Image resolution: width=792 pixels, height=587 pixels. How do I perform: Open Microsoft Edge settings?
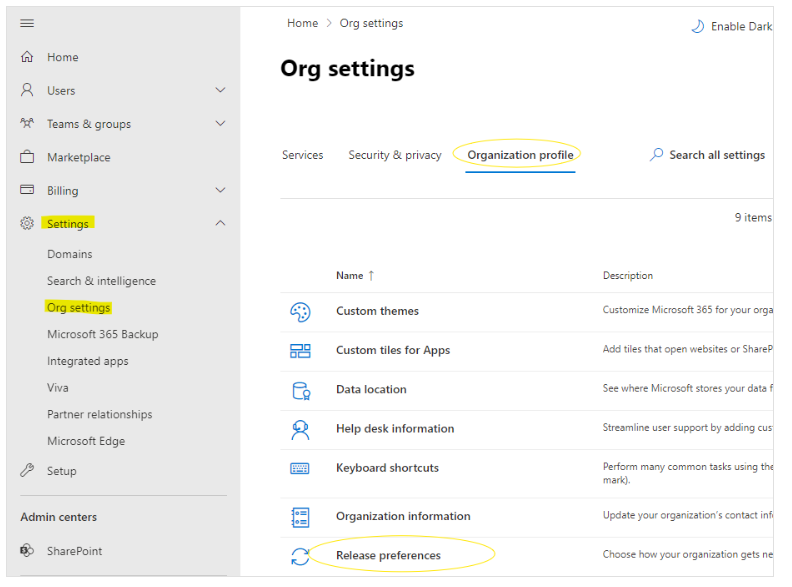86,441
